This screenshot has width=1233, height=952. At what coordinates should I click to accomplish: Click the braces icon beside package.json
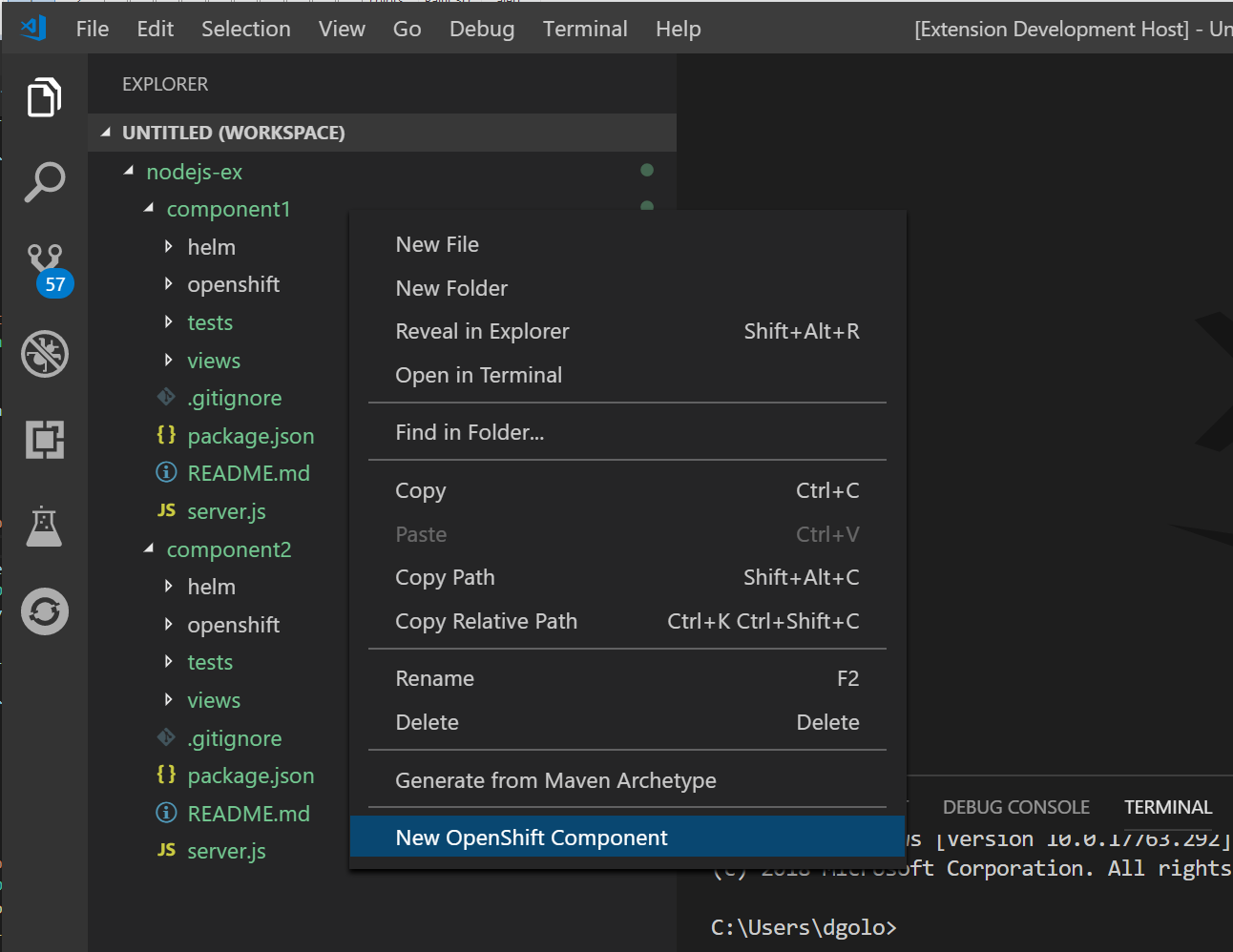[165, 435]
